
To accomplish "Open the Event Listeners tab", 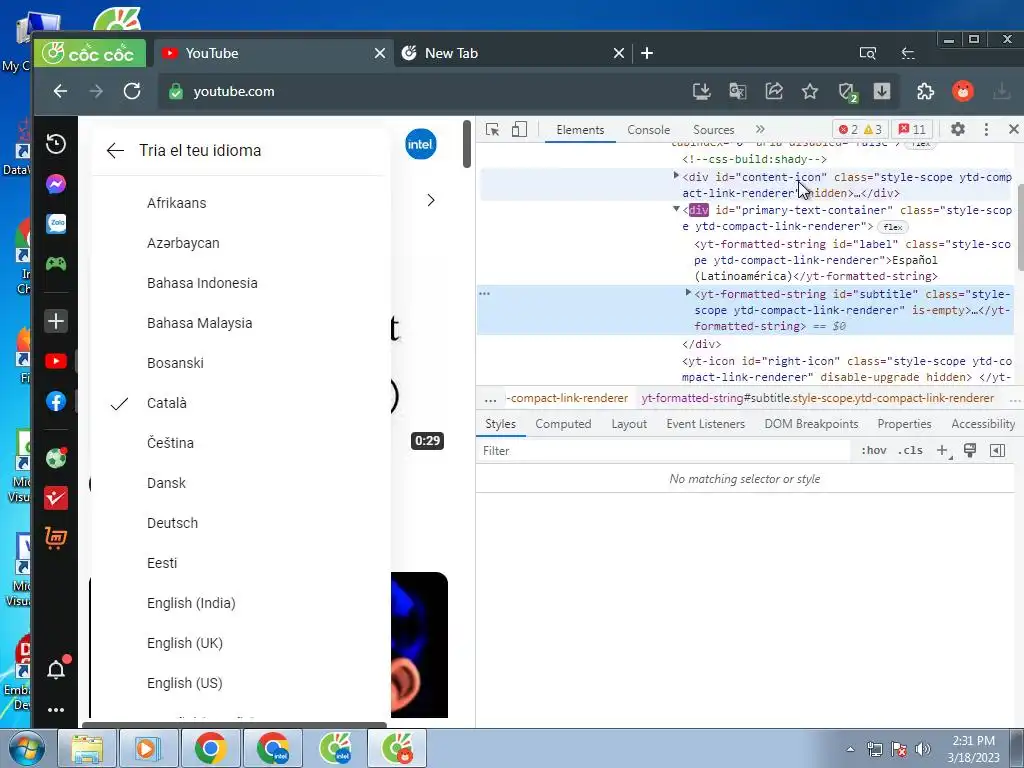I will point(705,424).
